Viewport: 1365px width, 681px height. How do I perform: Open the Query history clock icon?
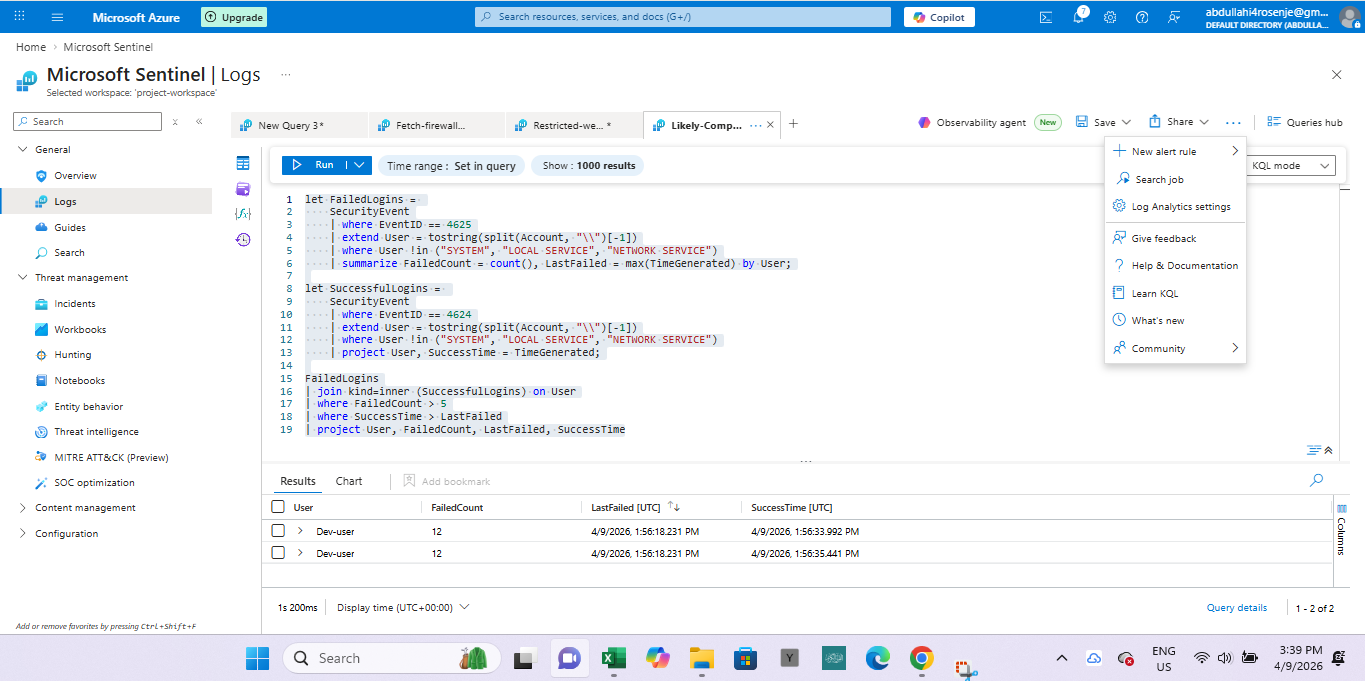click(243, 240)
